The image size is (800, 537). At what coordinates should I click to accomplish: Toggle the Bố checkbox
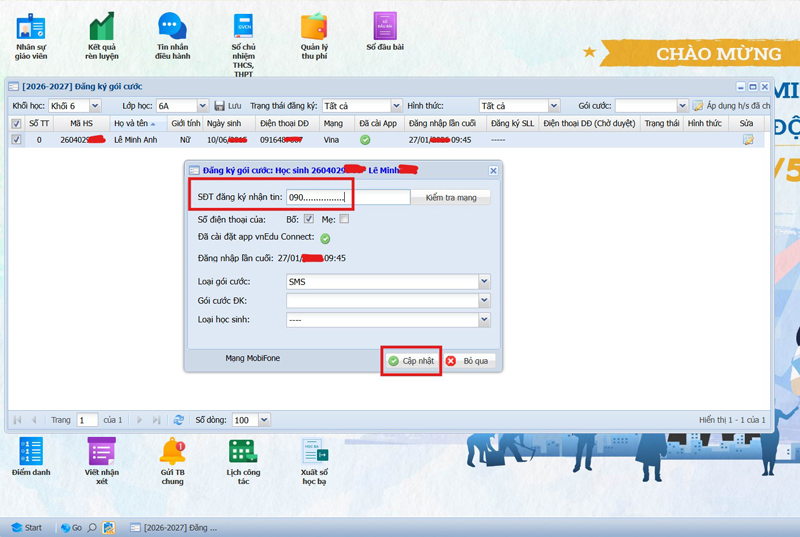(x=309, y=219)
